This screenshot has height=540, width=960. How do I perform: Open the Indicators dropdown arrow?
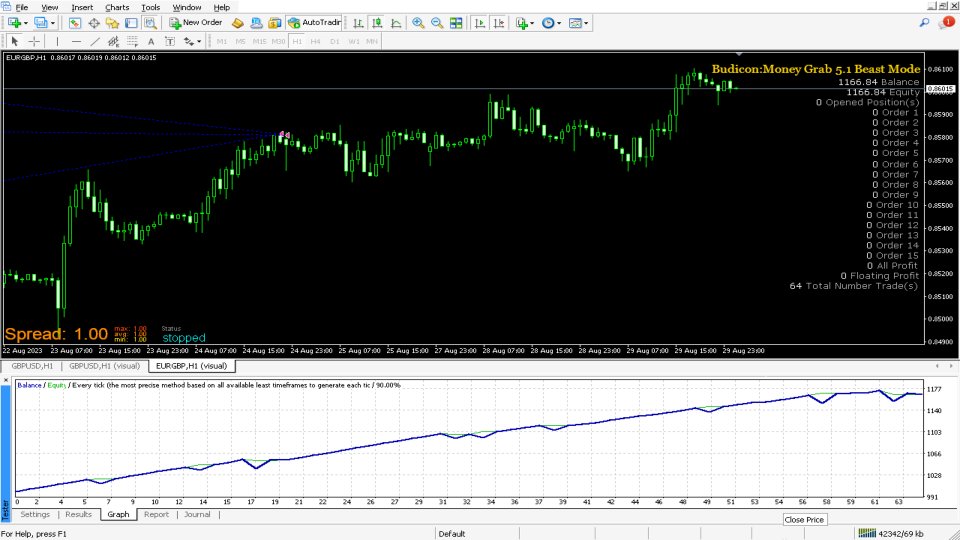(532, 23)
